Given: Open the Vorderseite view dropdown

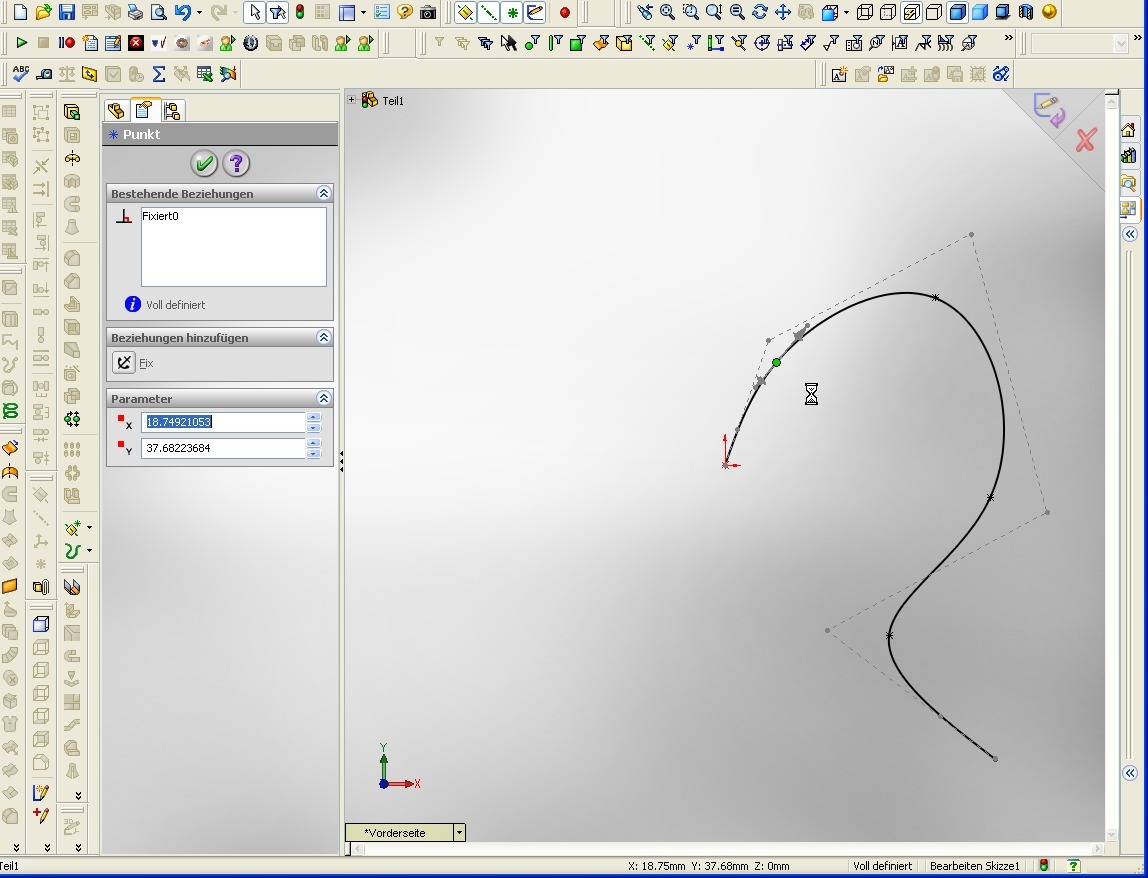Looking at the screenshot, I should tap(459, 832).
